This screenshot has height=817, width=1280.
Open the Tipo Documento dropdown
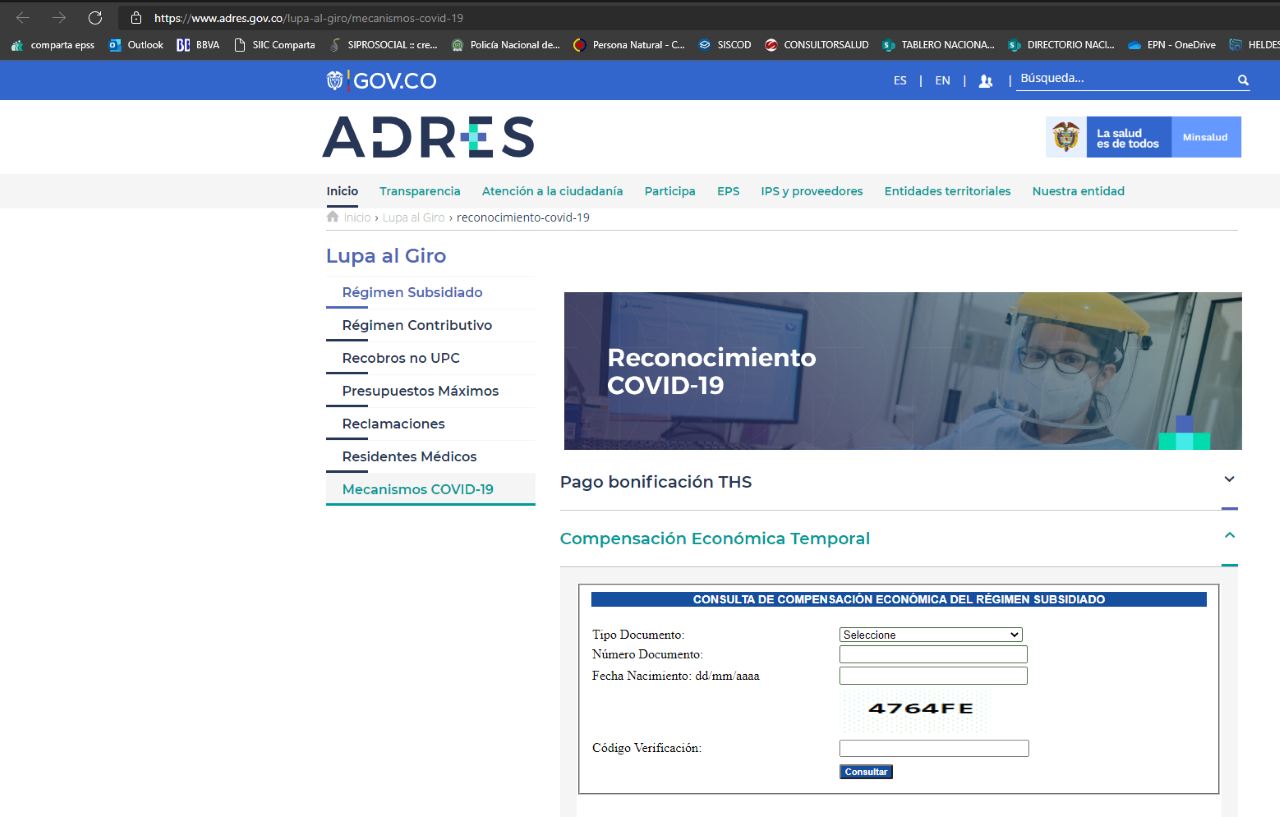point(931,635)
